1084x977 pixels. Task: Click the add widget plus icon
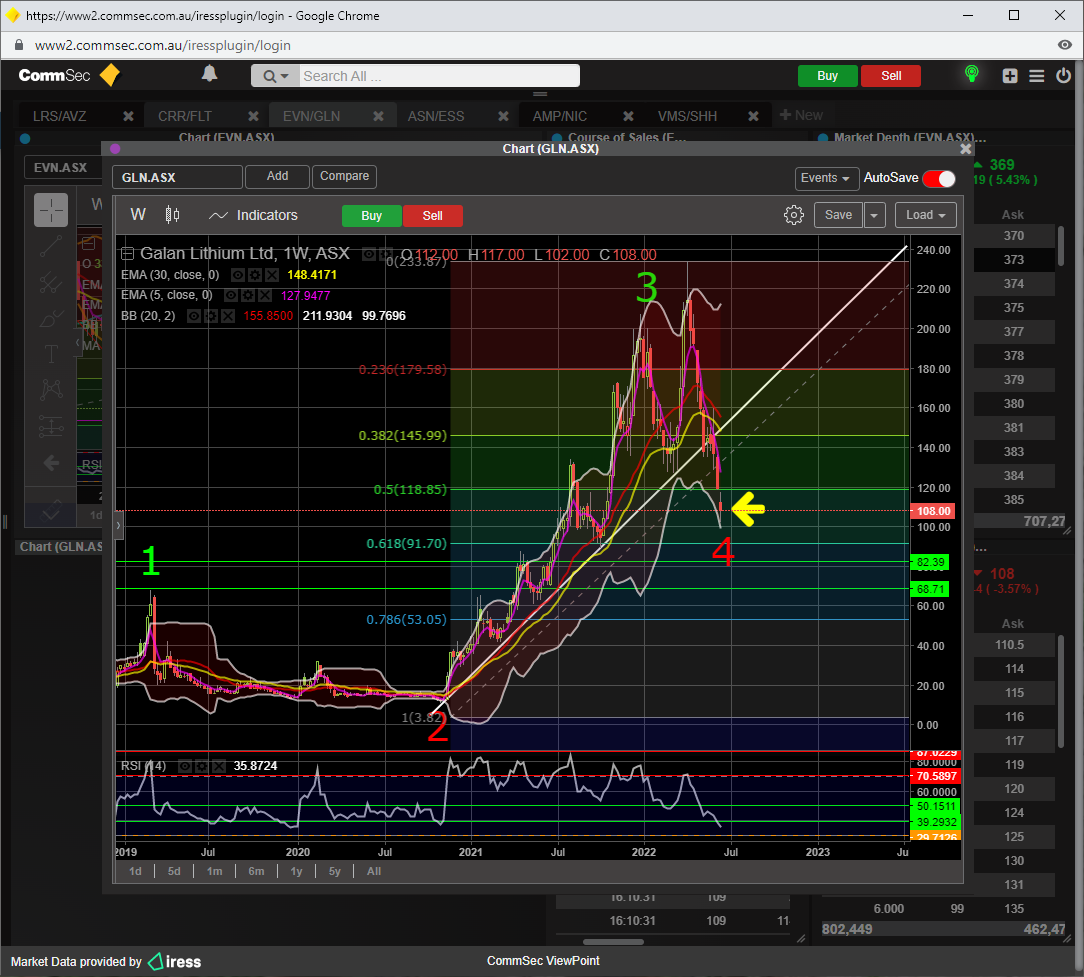pos(1010,76)
